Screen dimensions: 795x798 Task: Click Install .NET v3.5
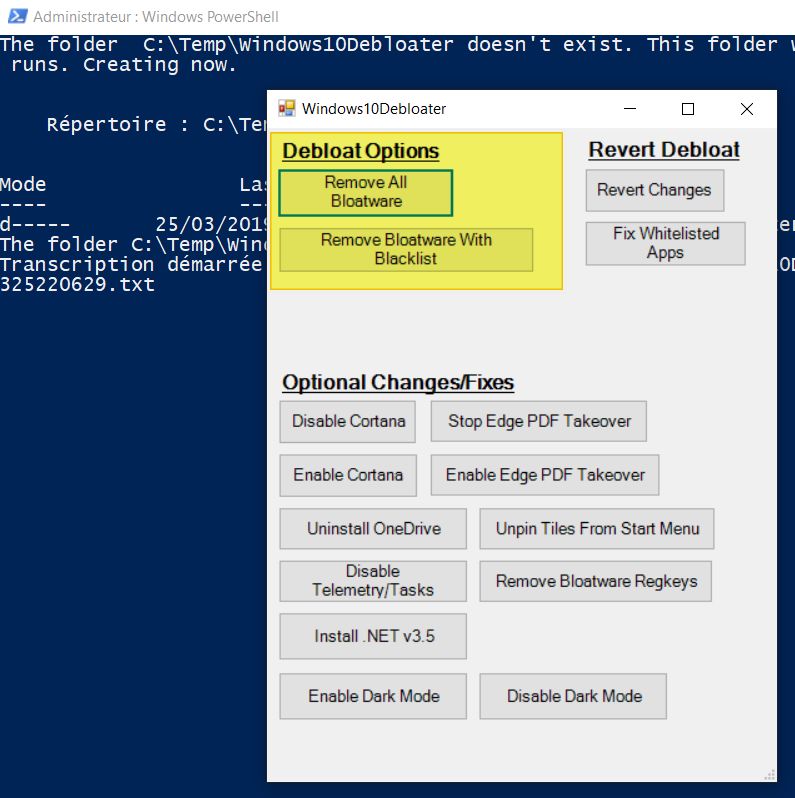coord(373,636)
